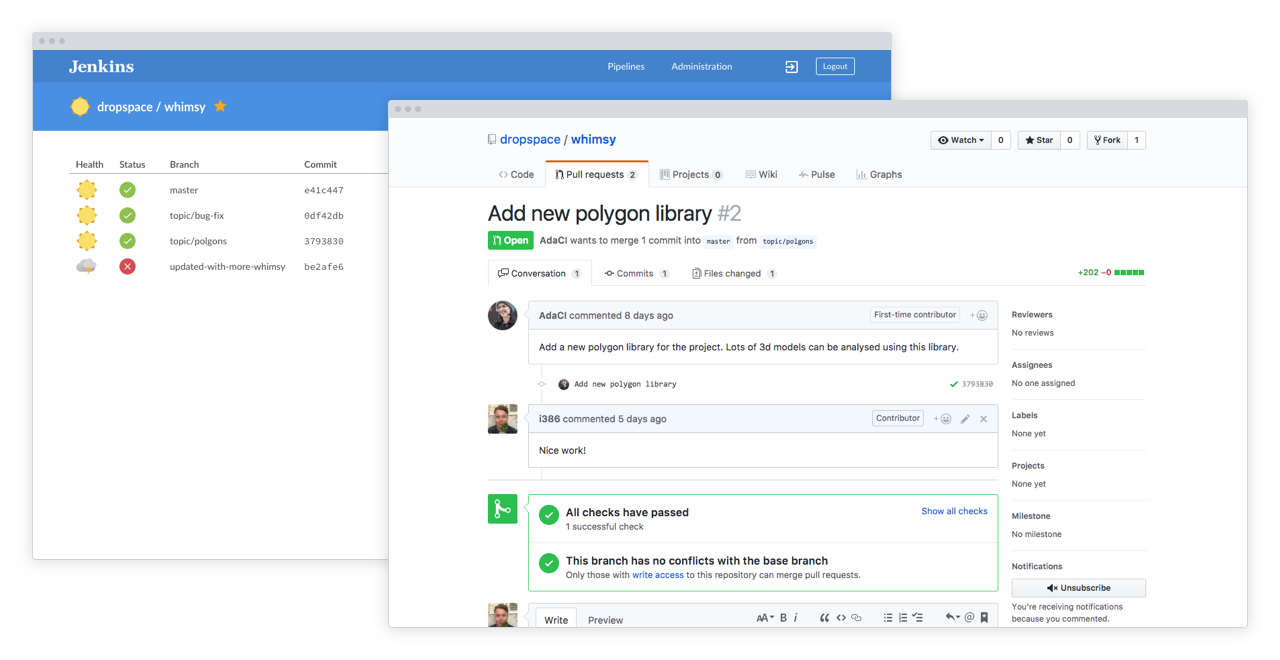The width and height of the screenshot is (1280, 660).
Task: Open the Administration menu in Jenkins
Action: (x=701, y=66)
